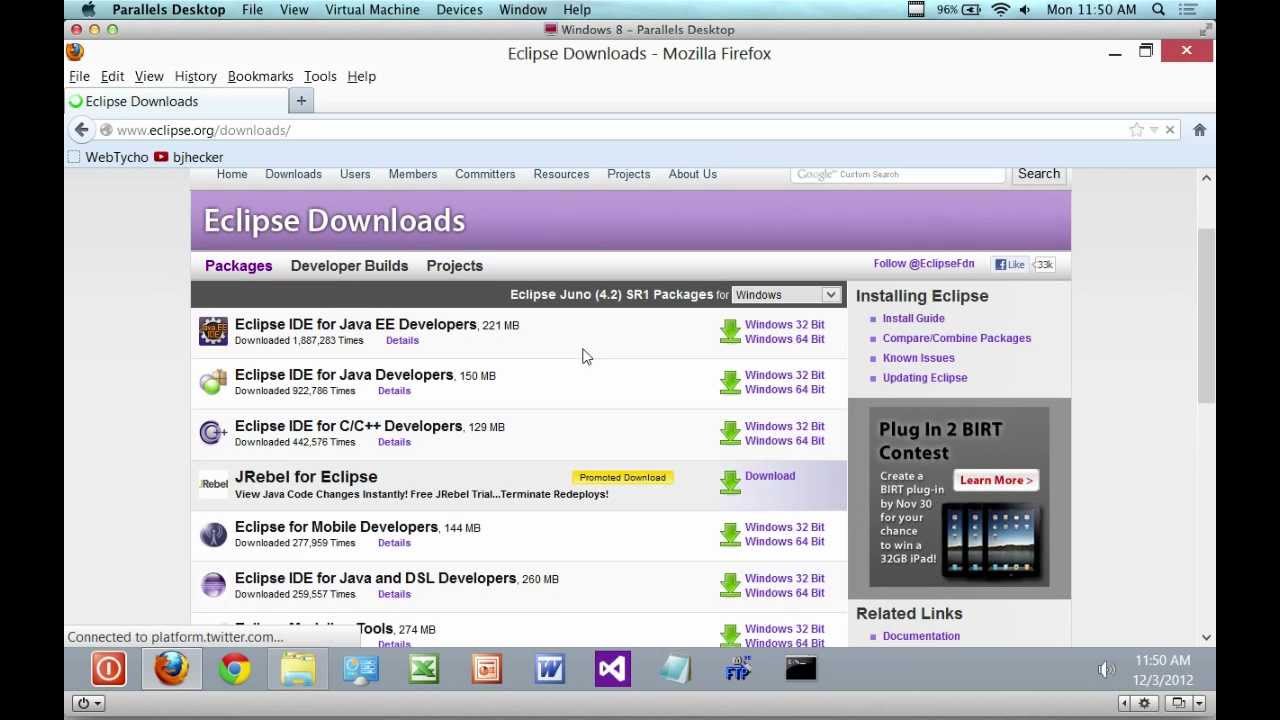Image resolution: width=1280 pixels, height=720 pixels.
Task: Open Firefox File menu
Action: pyautogui.click(x=79, y=76)
